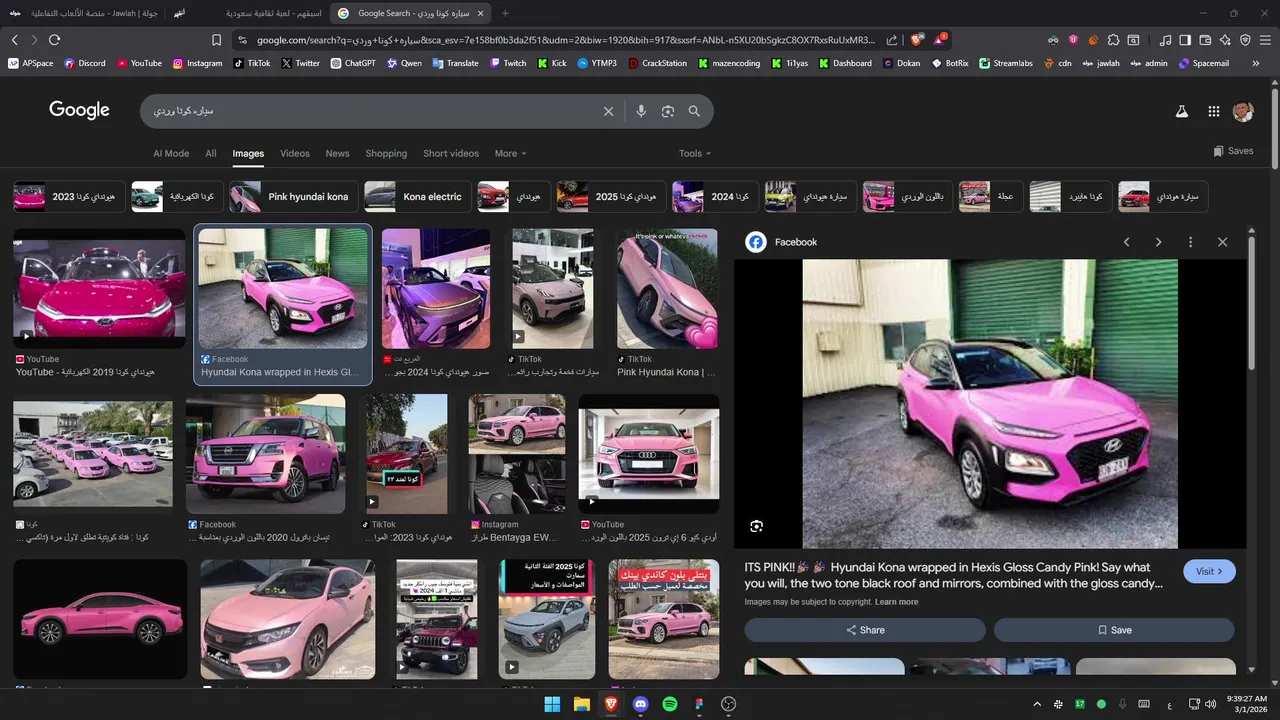Select the Kona electric suggestion chip

point(417,197)
